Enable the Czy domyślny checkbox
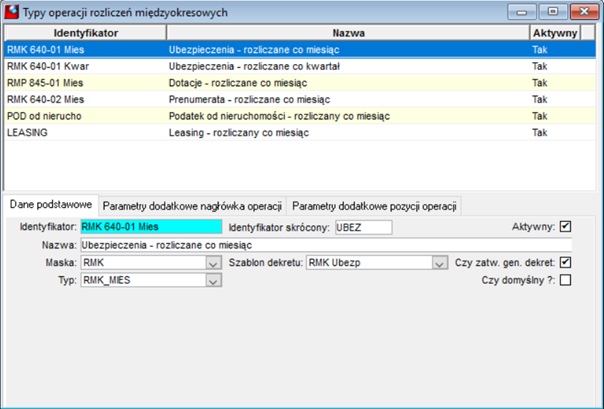604x409 pixels. (565, 280)
